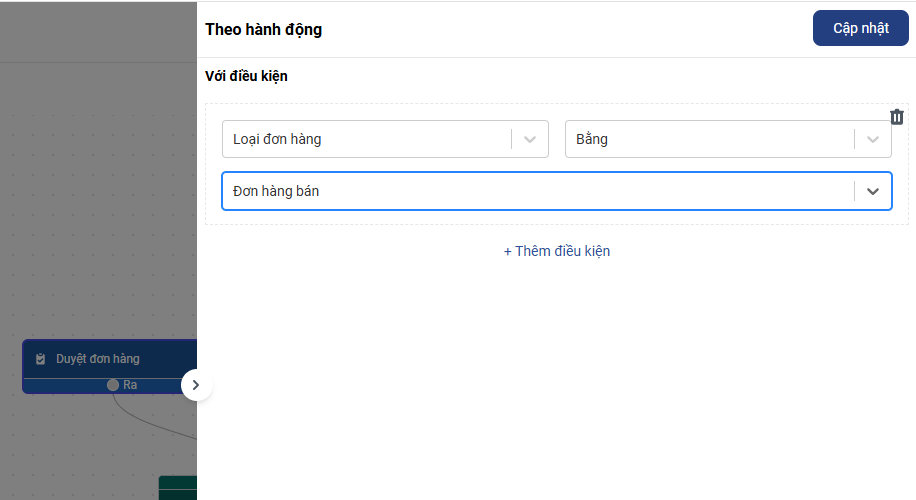This screenshot has width=916, height=500.
Task: Click the dotted workflow canvas background
Action: 90,200
